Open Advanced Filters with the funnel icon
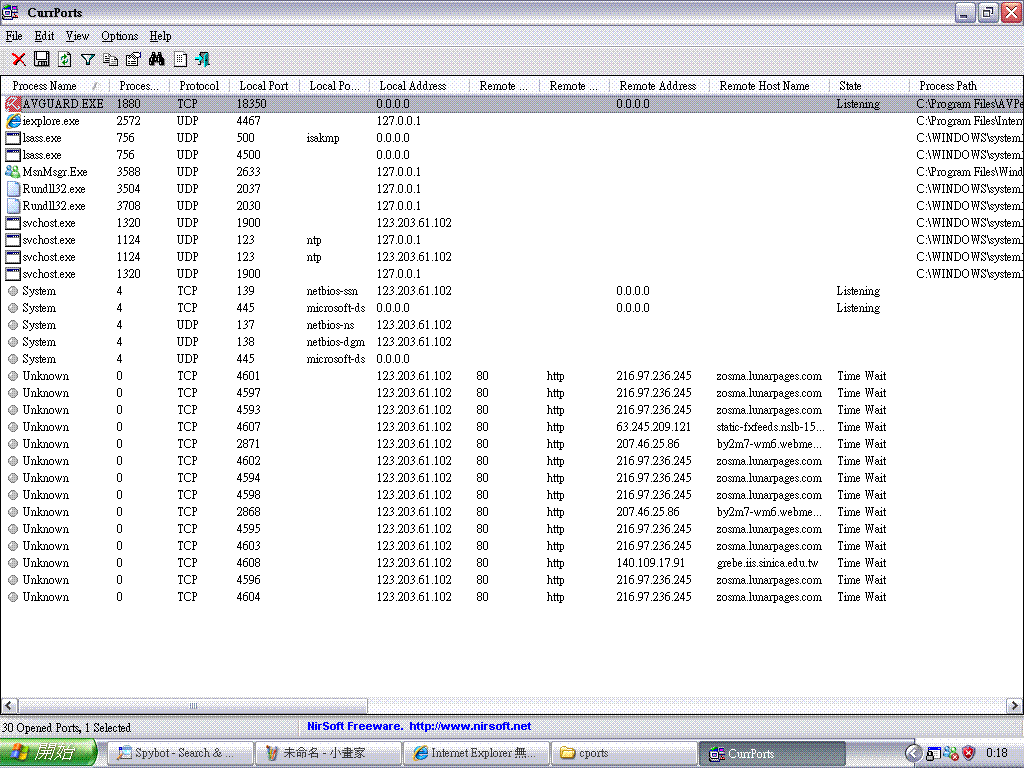Image resolution: width=1024 pixels, height=768 pixels. [x=88, y=59]
